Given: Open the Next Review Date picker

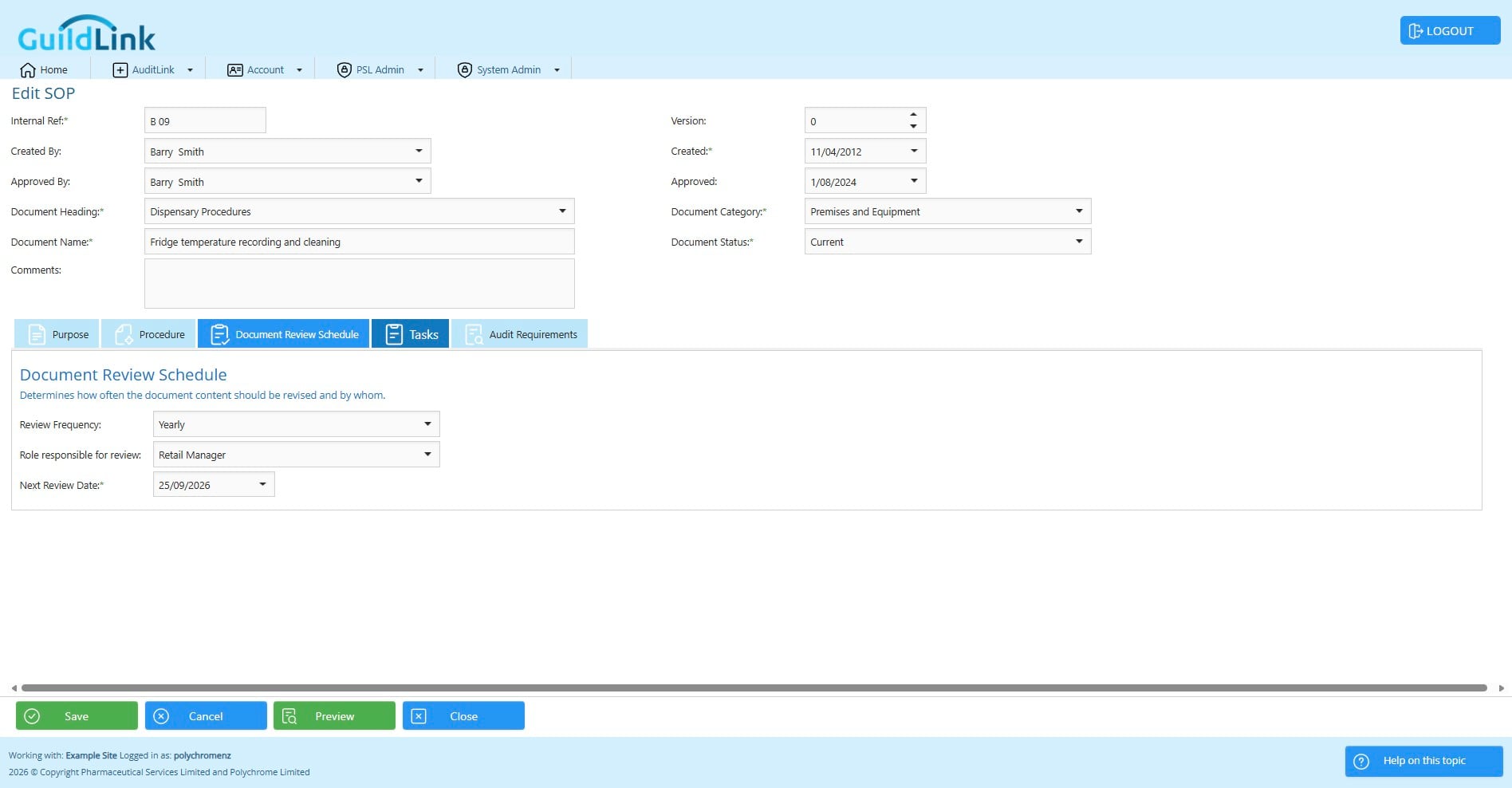Looking at the screenshot, I should pos(262,485).
